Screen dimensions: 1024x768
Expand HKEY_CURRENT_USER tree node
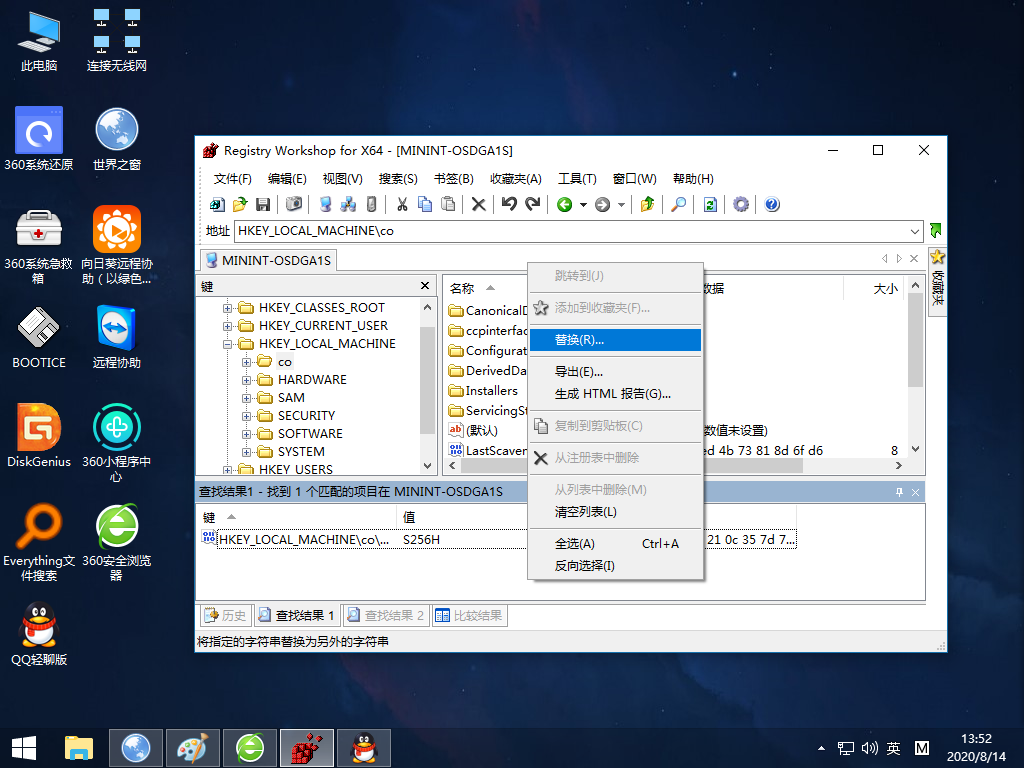point(227,326)
